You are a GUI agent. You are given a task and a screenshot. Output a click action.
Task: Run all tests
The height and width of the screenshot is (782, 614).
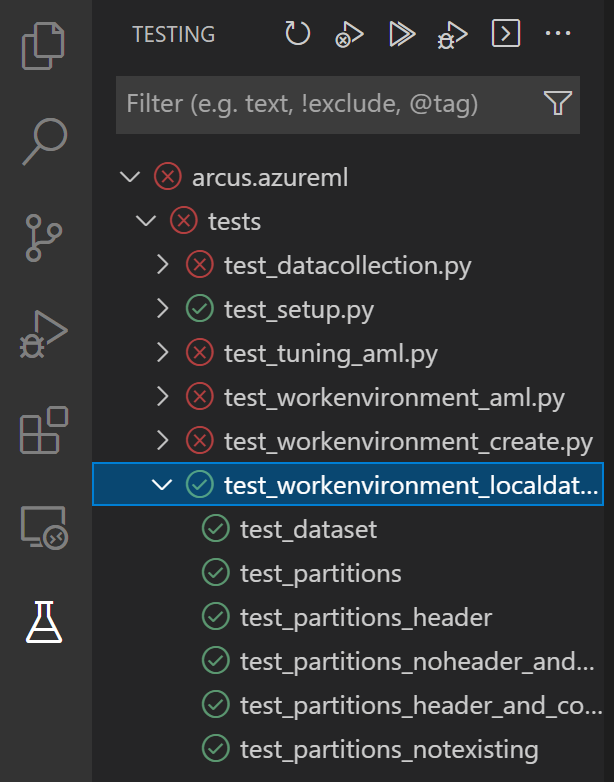(x=402, y=34)
